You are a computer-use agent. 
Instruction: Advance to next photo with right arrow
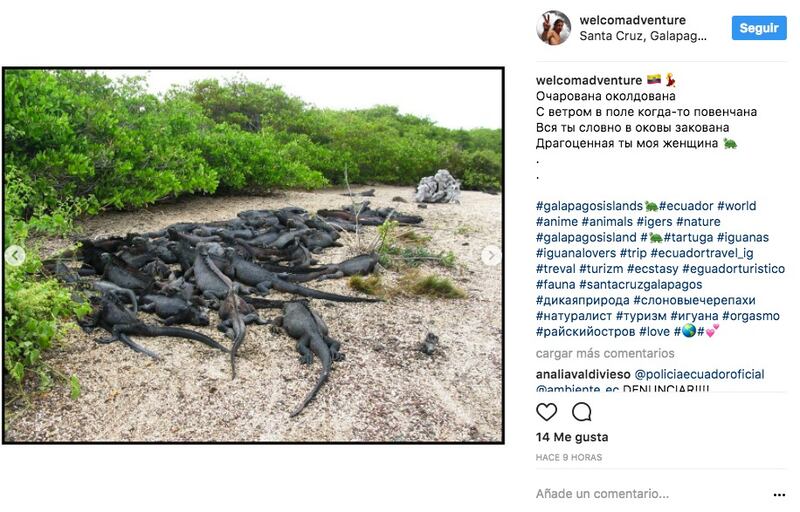click(491, 255)
